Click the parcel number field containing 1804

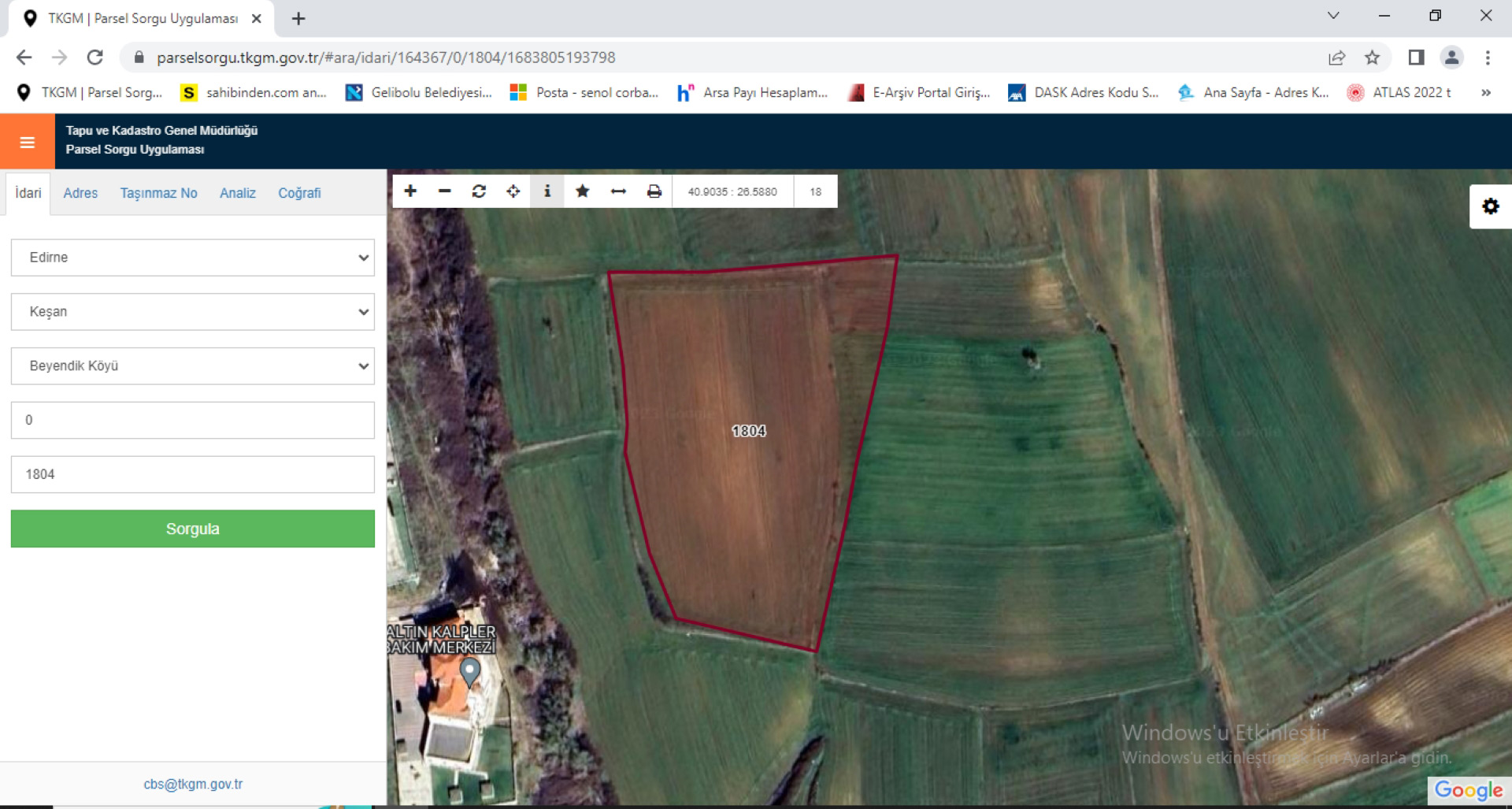point(193,474)
